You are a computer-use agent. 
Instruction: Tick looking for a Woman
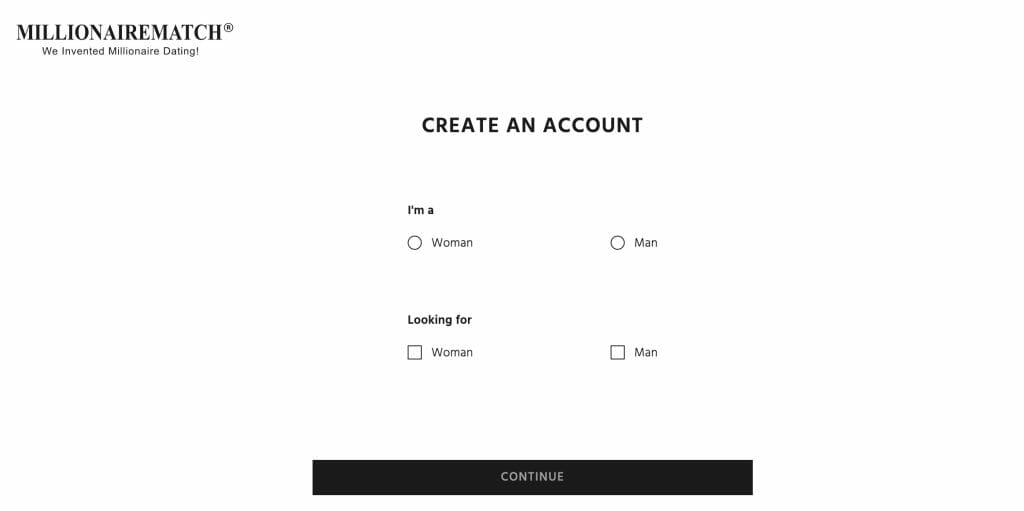(x=415, y=353)
